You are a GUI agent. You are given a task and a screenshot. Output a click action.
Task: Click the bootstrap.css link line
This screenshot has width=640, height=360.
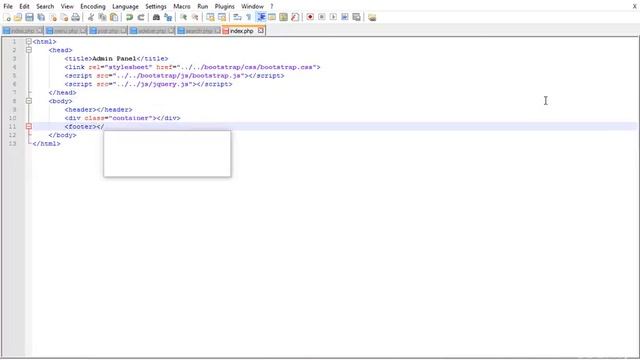192,67
